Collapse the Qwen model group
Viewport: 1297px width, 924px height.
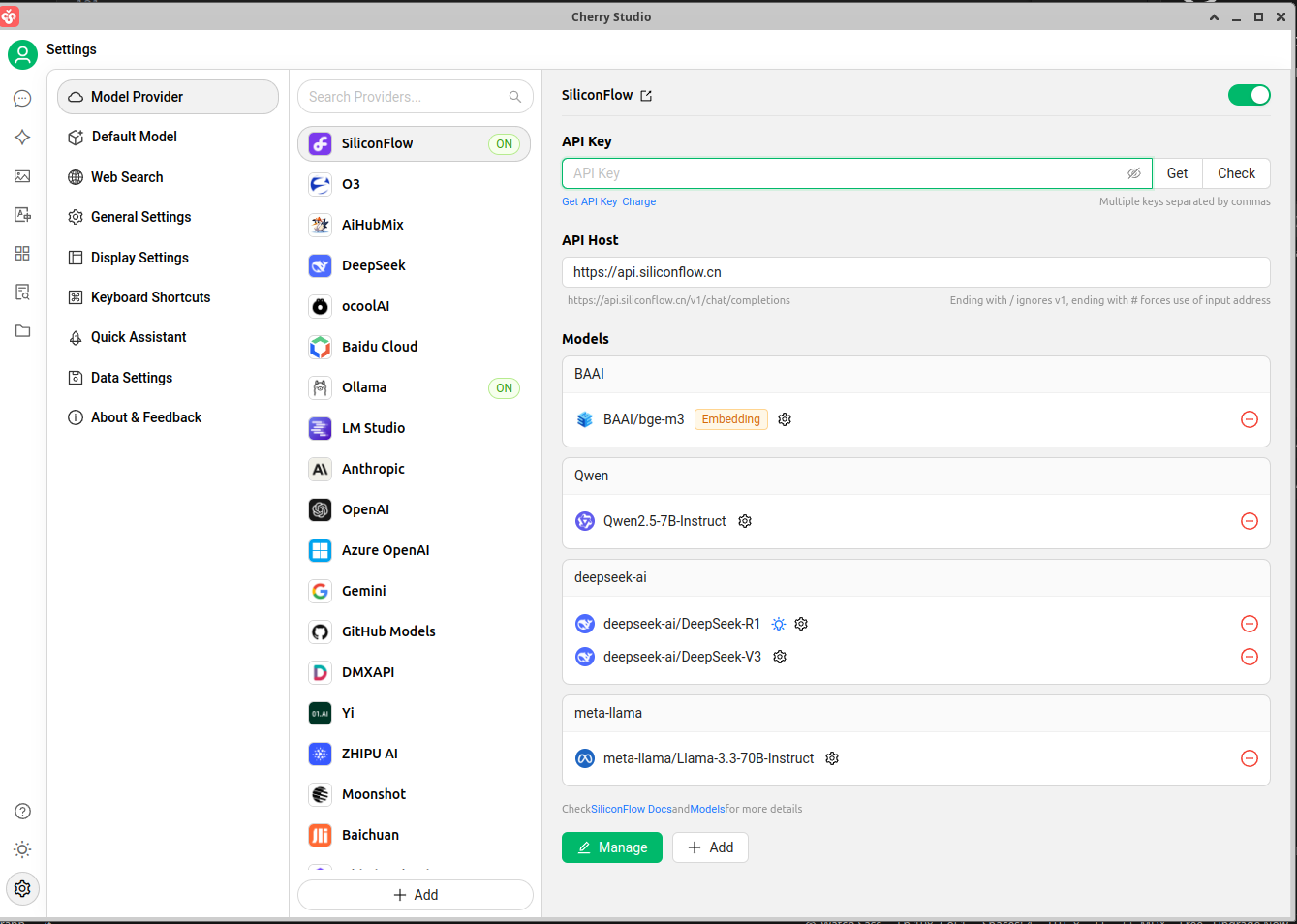pos(916,476)
